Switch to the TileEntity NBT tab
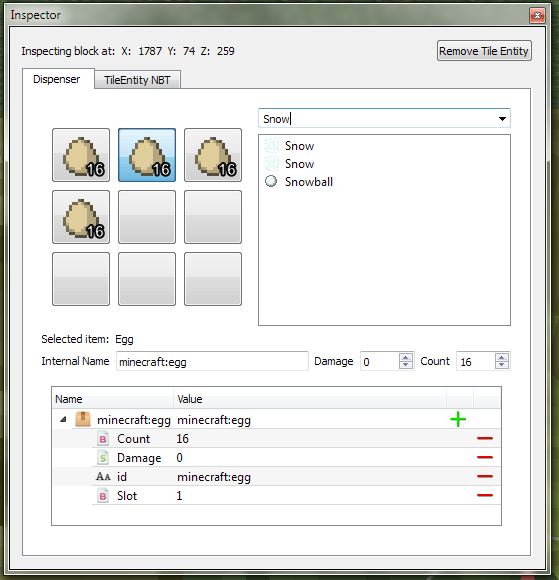Screen dimensions: 559x580 point(137,80)
